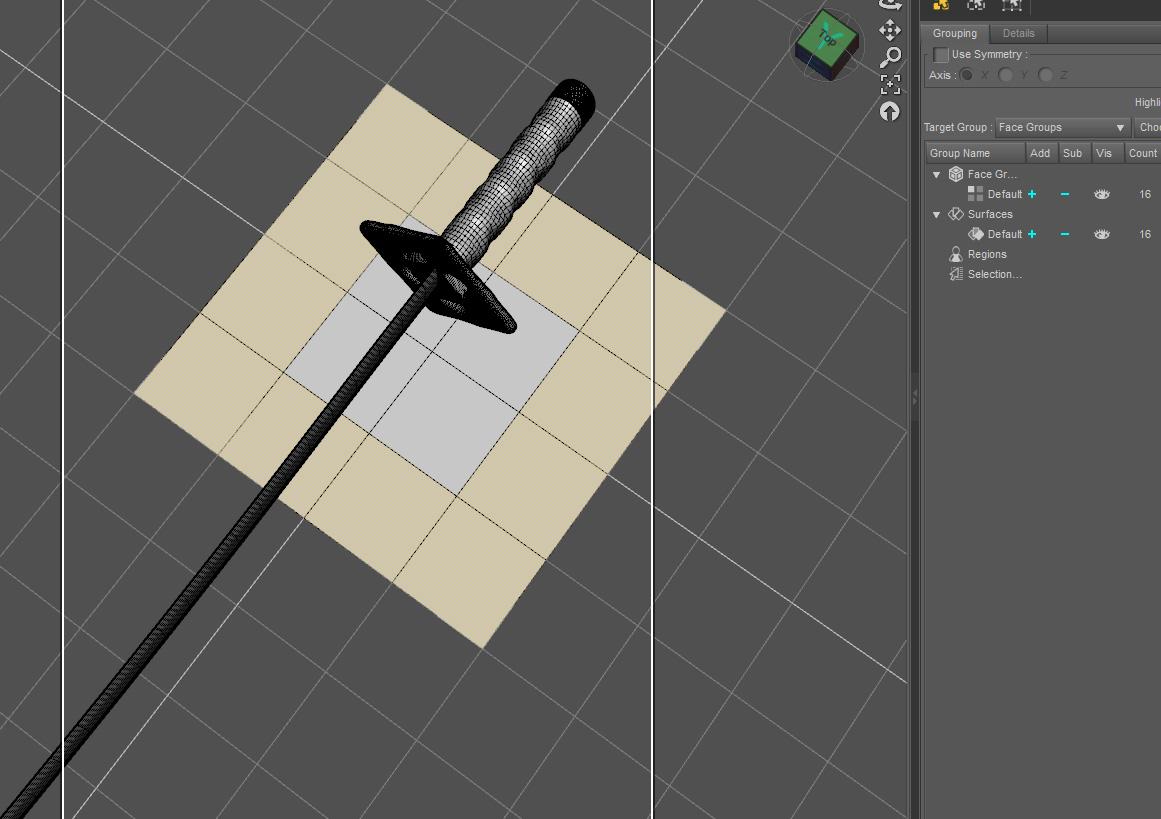Click the partially visible Choose button
Image resolution: width=1161 pixels, height=819 pixels.
(x=1148, y=127)
